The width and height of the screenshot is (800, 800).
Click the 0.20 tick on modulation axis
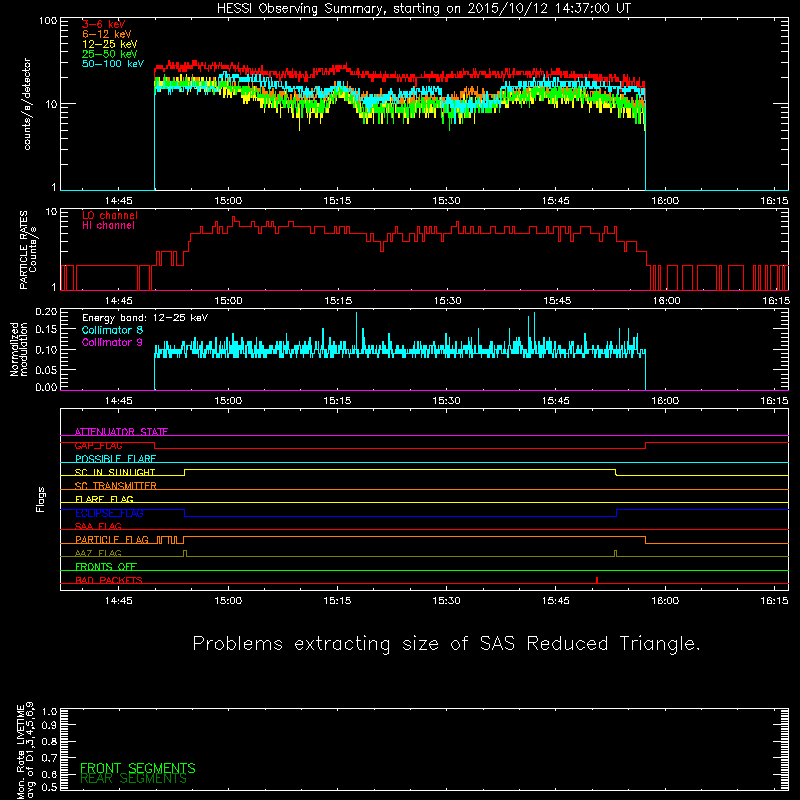point(46,312)
